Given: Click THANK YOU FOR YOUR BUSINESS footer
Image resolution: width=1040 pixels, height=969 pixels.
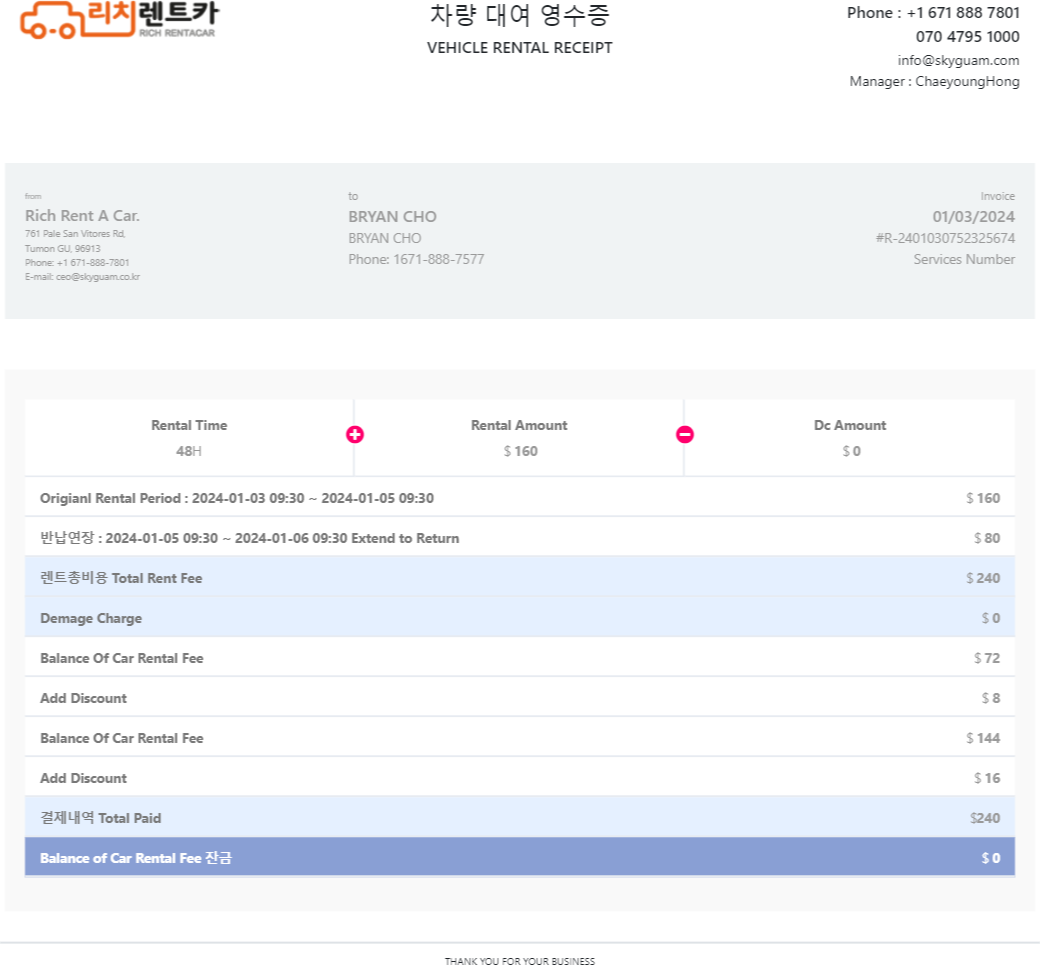Looking at the screenshot, I should coord(519,961).
